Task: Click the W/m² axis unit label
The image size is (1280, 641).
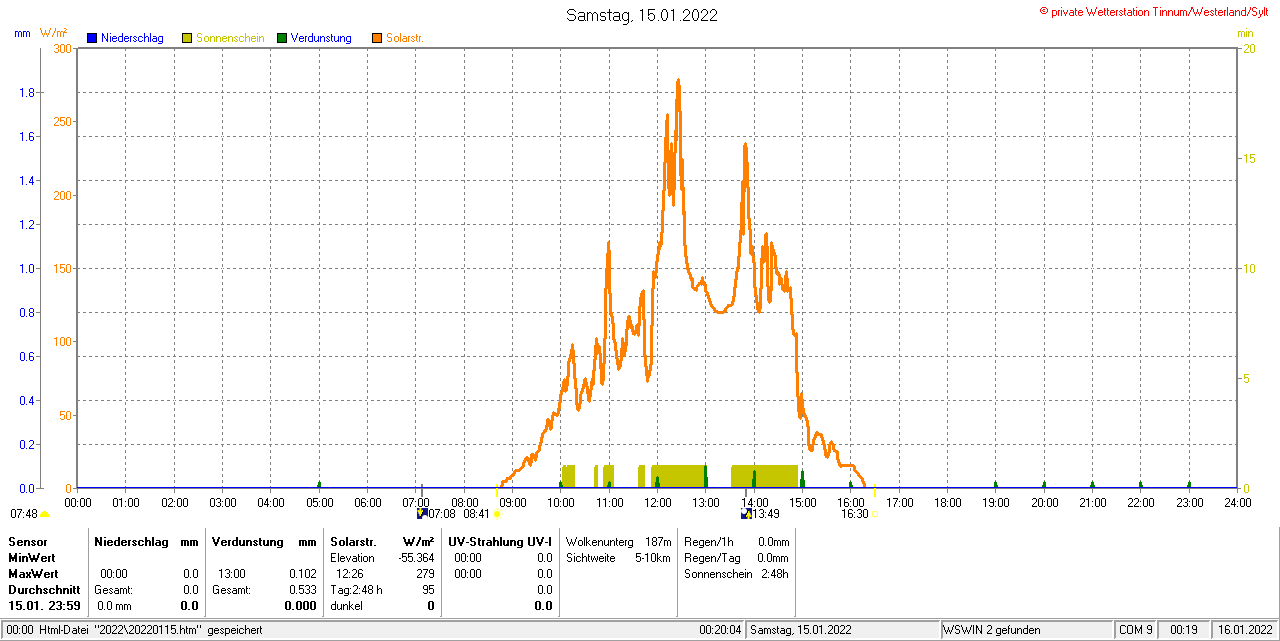Action: (x=53, y=33)
